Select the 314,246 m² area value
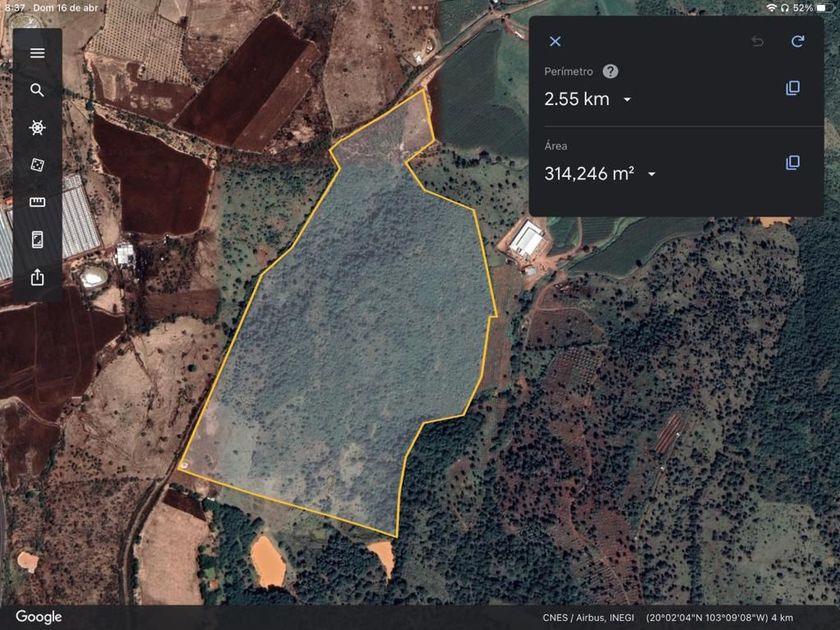 coord(589,173)
